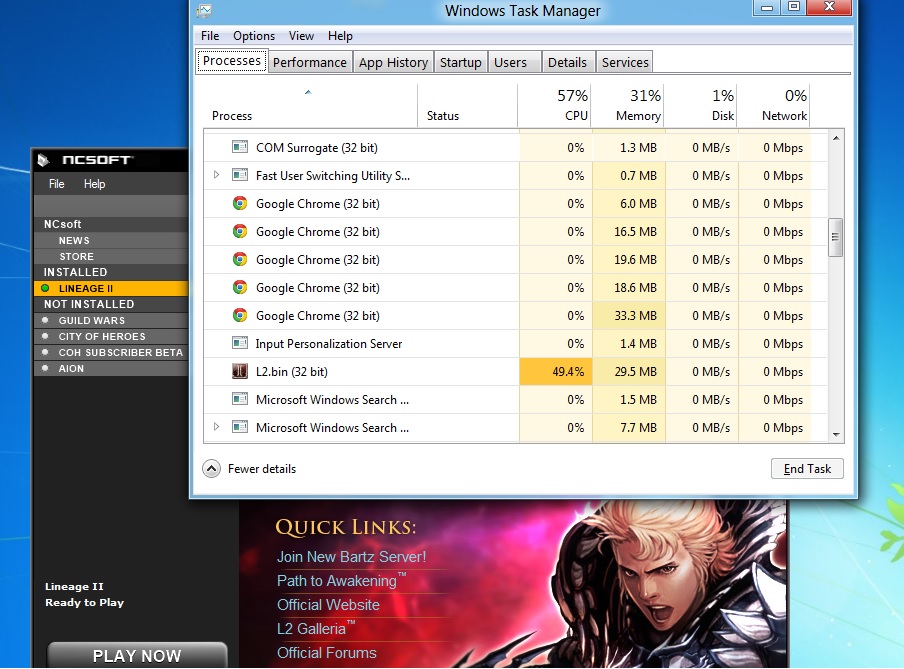This screenshot has width=904, height=669.
Task: Click the L2.bin process icon
Action: [x=240, y=371]
